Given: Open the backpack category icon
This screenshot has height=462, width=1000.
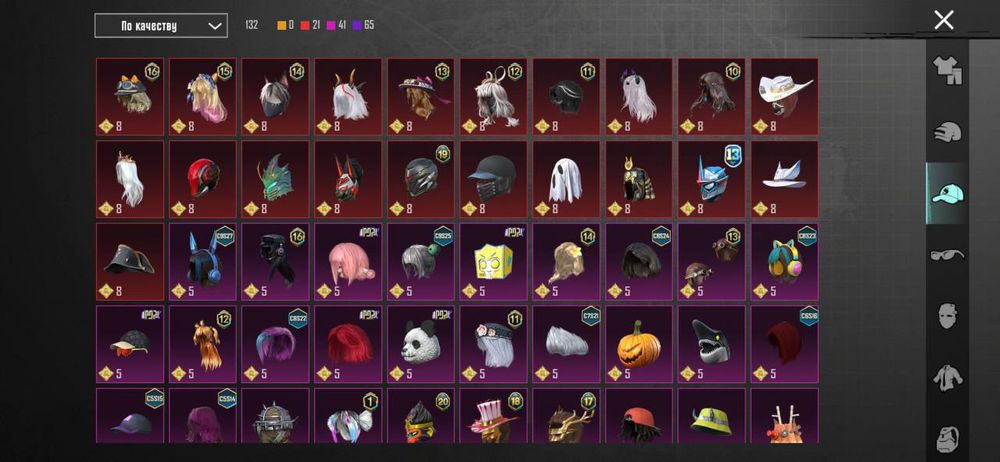Looking at the screenshot, I should tap(948, 438).
